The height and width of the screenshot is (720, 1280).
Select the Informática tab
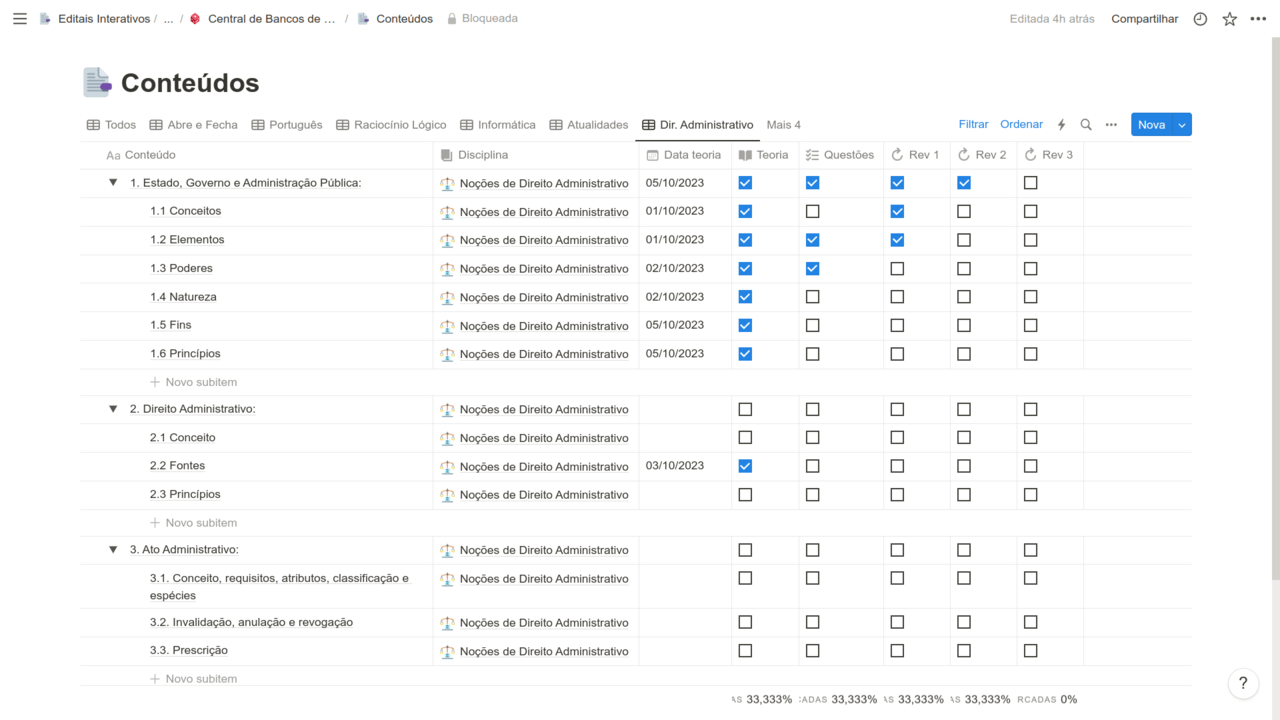498,125
